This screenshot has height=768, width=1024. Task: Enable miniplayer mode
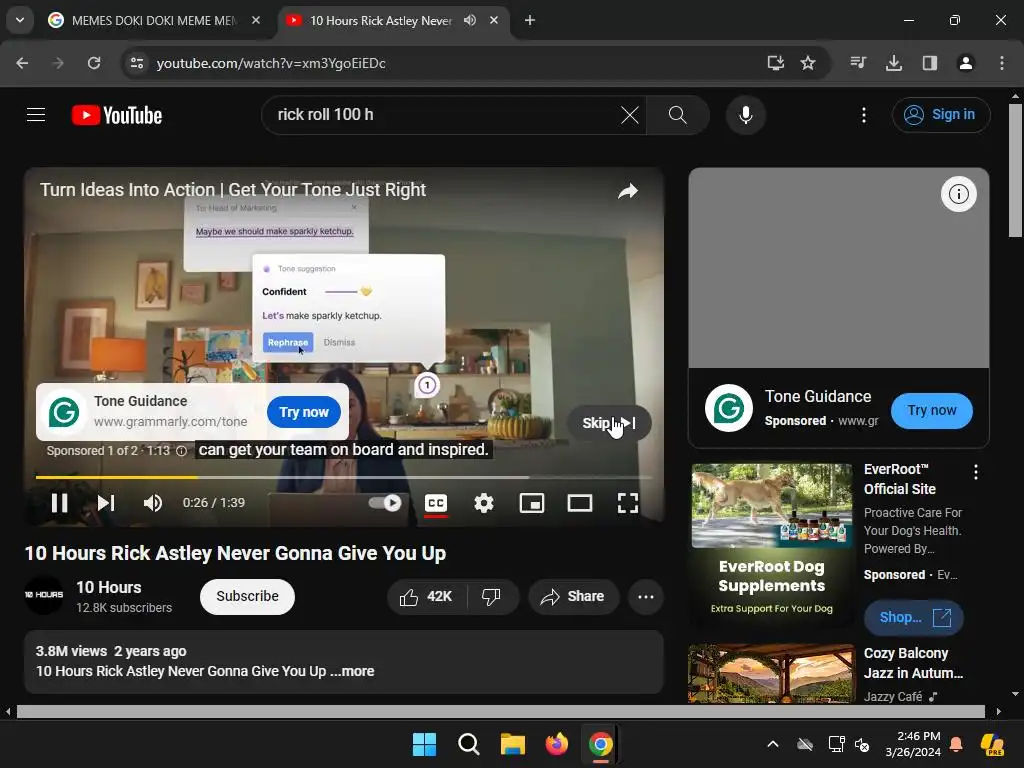[532, 503]
